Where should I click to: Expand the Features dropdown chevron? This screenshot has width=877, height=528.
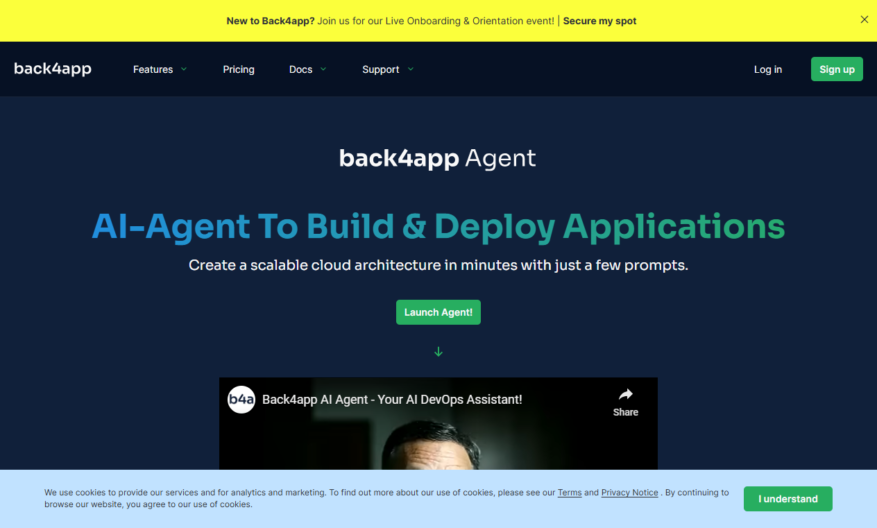point(183,69)
